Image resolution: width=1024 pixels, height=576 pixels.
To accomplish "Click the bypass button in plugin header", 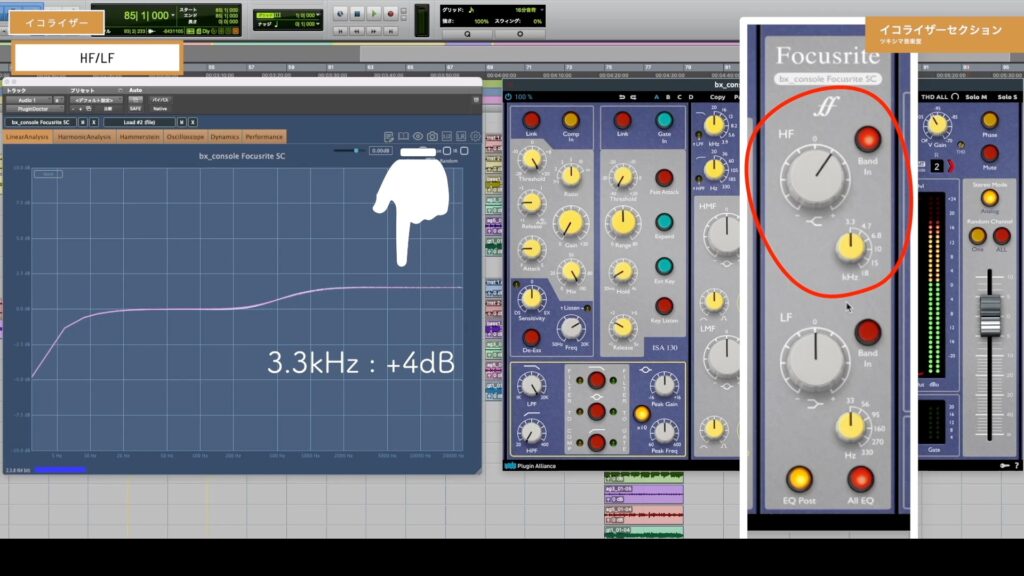I will pos(160,101).
